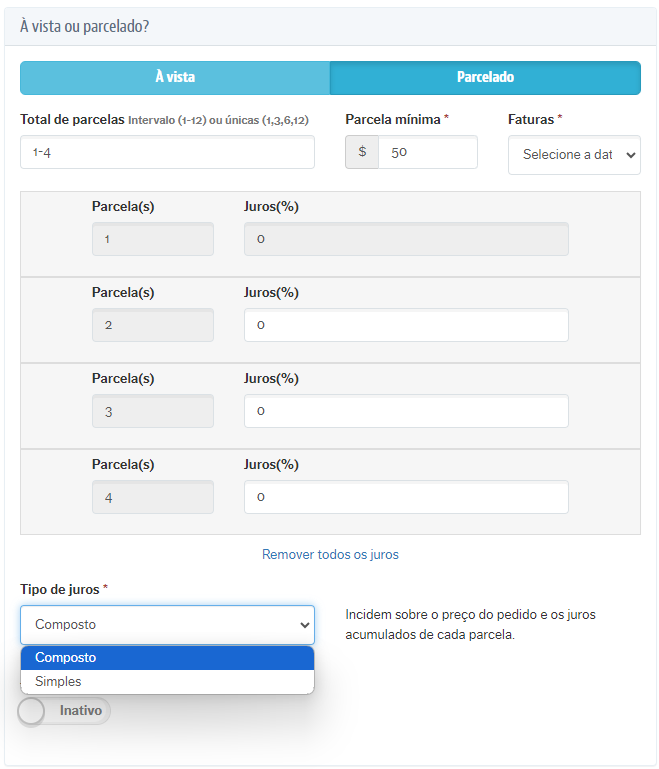Click the Total de parcelas input field
This screenshot has height=769, width=659.
[x=167, y=152]
